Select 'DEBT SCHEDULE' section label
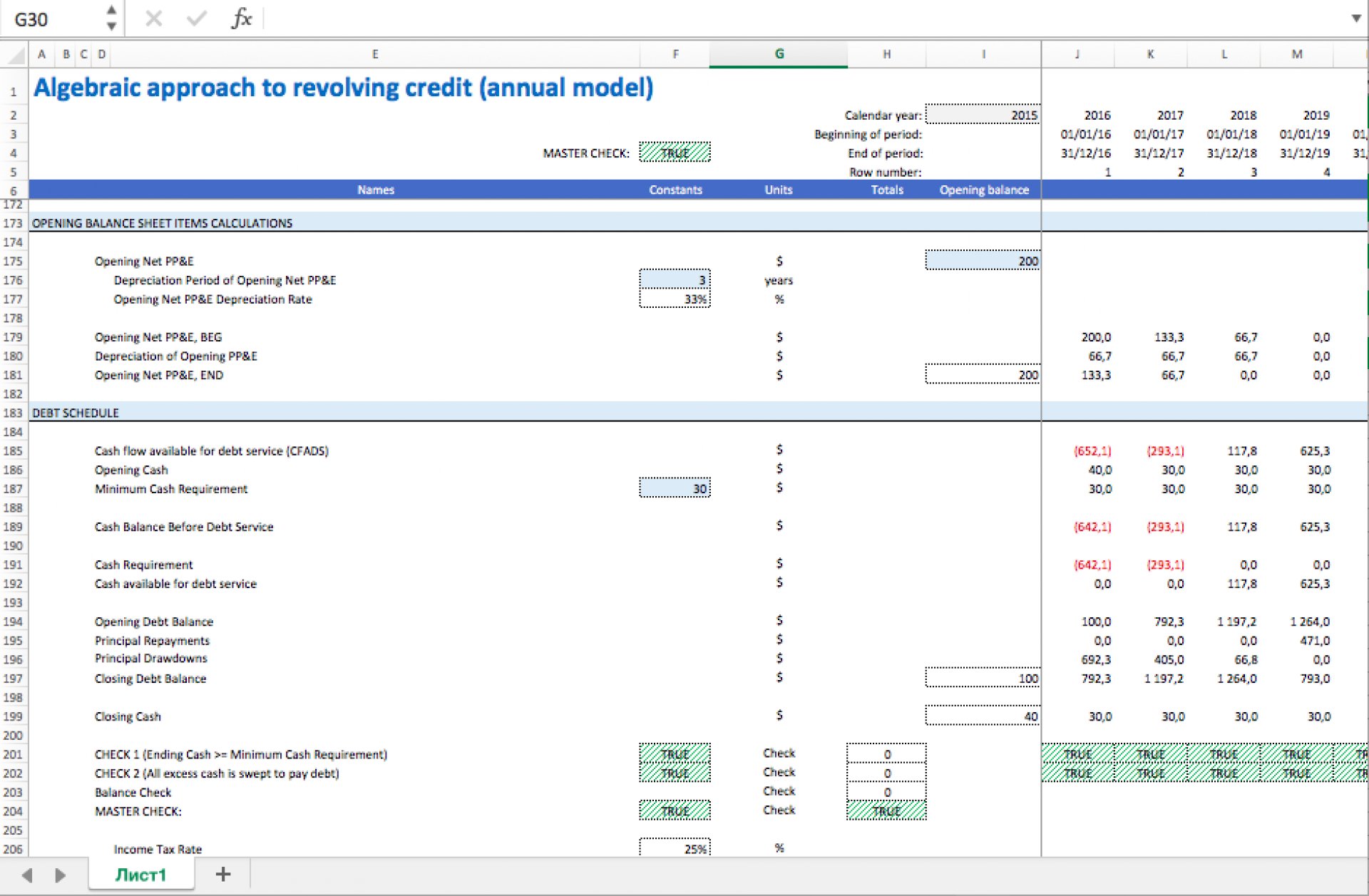Image resolution: width=1369 pixels, height=896 pixels. [76, 413]
